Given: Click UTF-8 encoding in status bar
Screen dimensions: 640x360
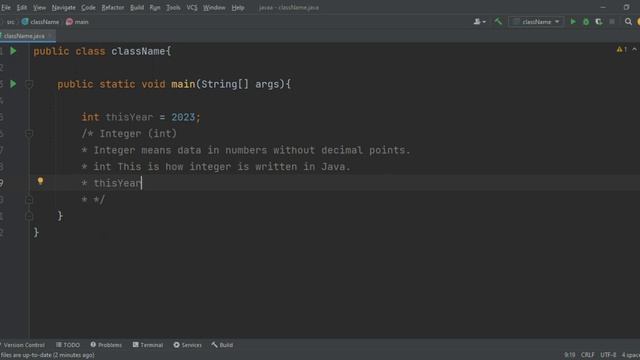Looking at the screenshot, I should point(608,355).
